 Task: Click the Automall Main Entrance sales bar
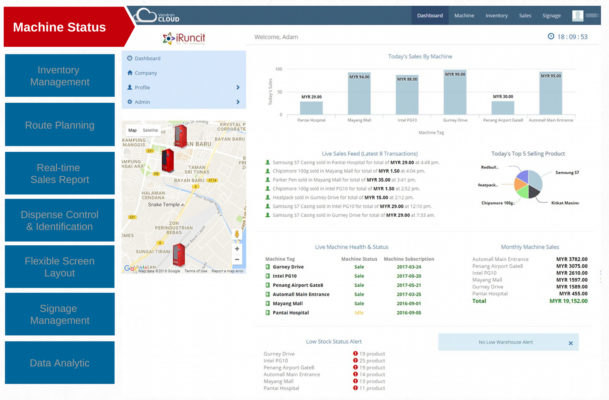551,93
